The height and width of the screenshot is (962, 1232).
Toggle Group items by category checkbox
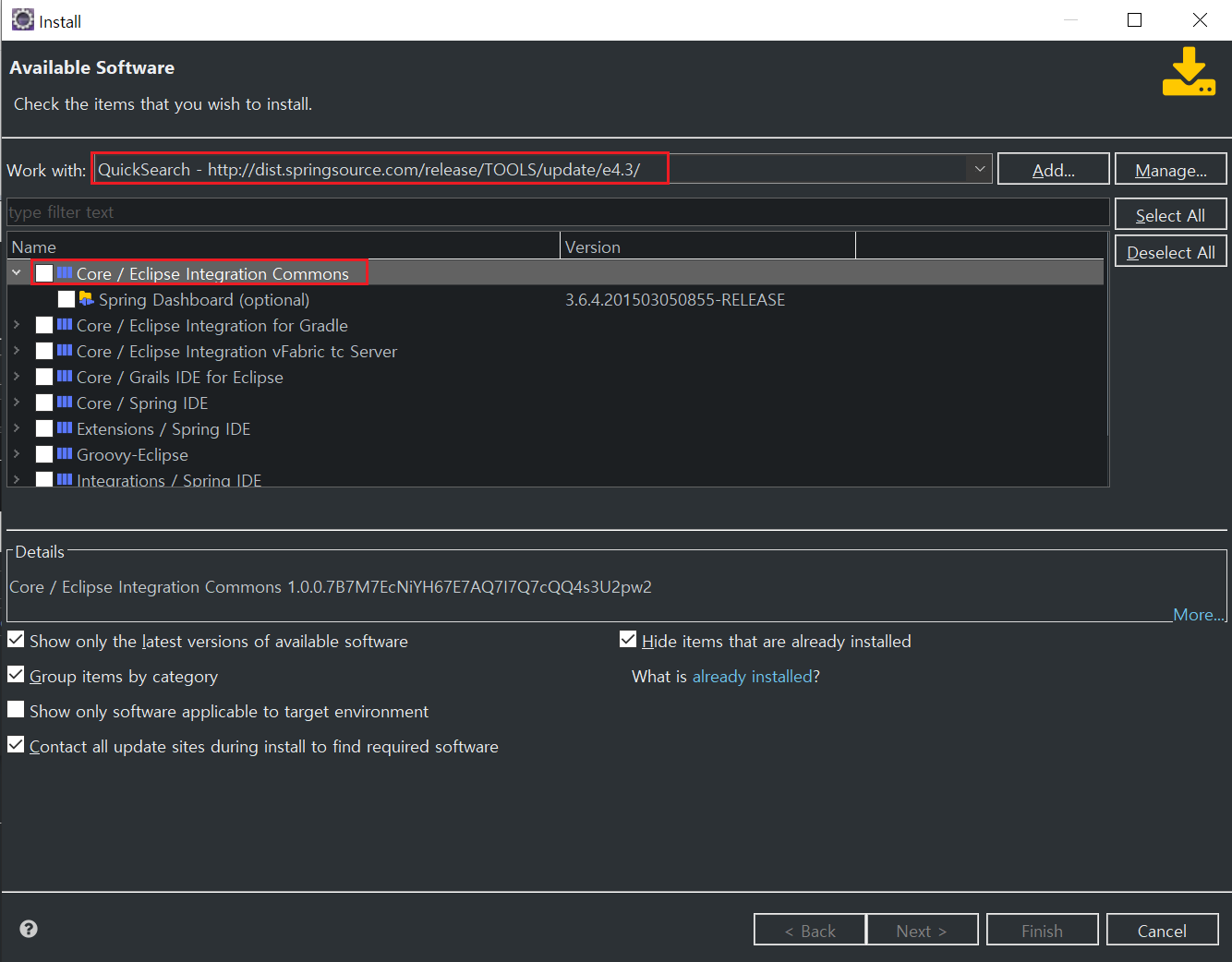(16, 675)
